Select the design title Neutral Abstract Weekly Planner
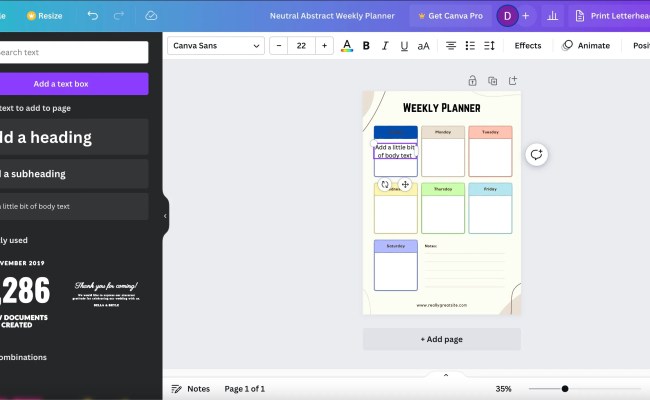Image resolution: width=650 pixels, height=400 pixels. 332,16
